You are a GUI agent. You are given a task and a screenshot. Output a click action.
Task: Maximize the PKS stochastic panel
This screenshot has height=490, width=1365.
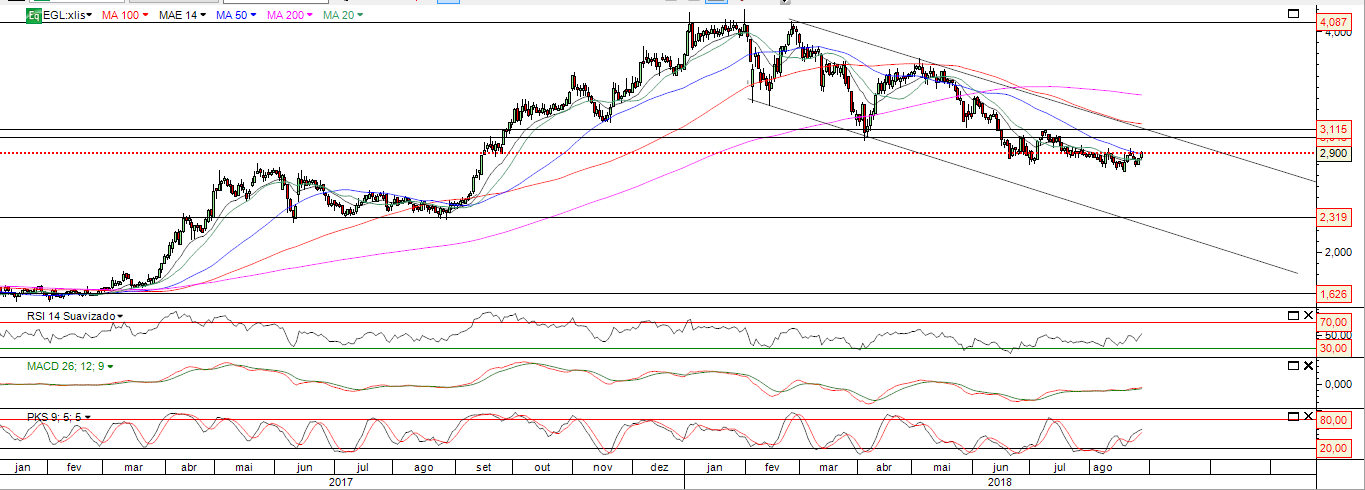pyautogui.click(x=1292, y=416)
